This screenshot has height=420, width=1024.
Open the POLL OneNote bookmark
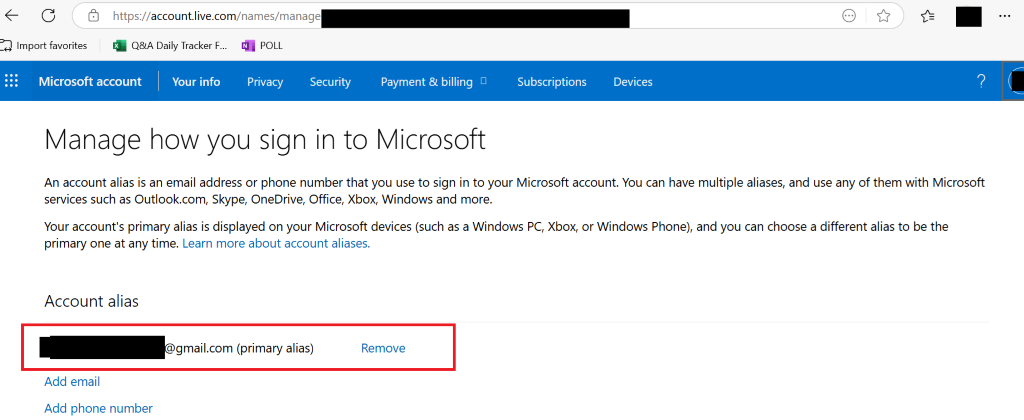(x=263, y=45)
